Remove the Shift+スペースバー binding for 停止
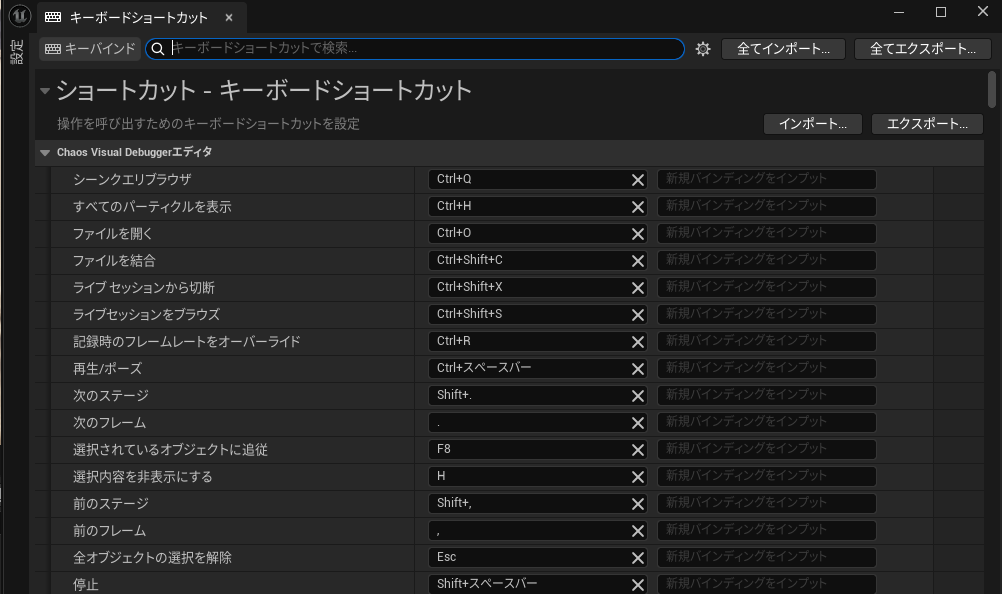Viewport: 1002px width, 594px height. pyautogui.click(x=637, y=584)
